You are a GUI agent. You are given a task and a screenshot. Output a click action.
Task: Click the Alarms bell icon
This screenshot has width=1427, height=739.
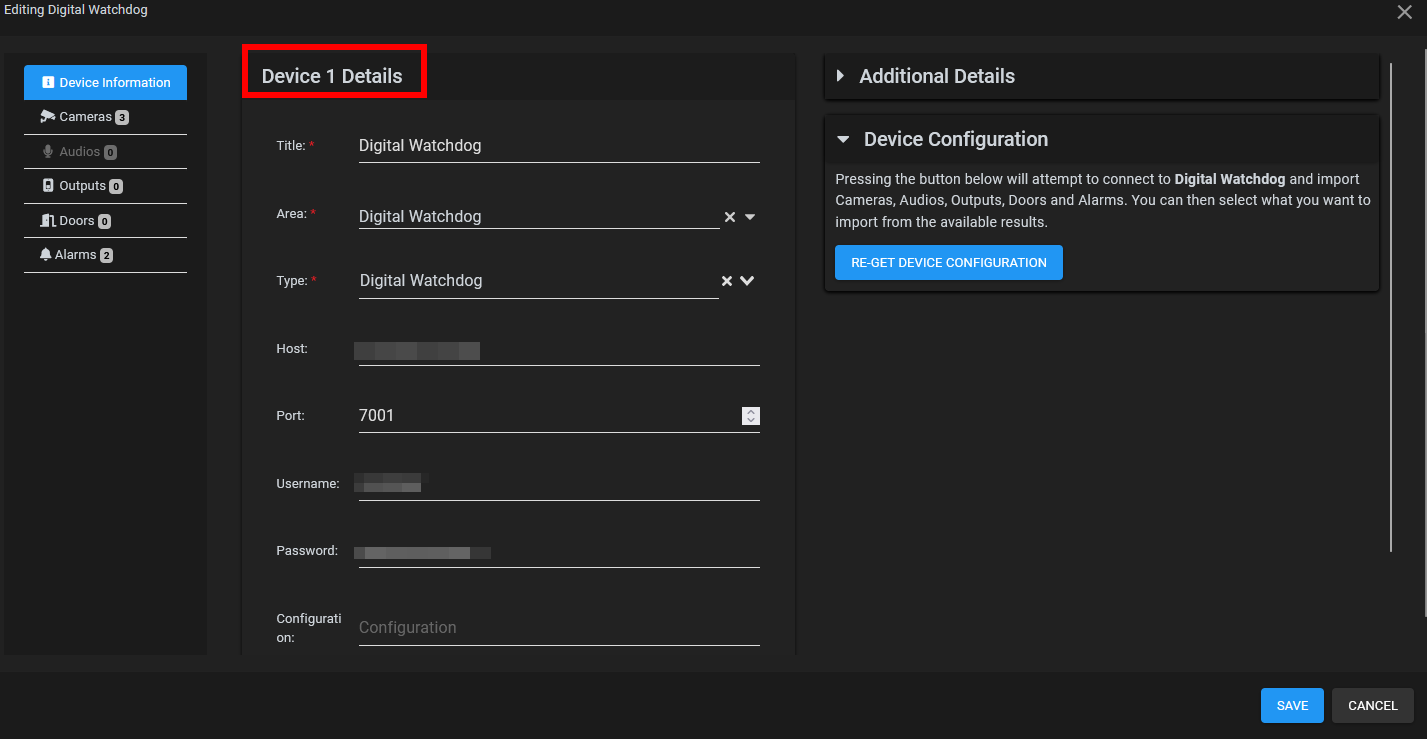[x=49, y=254]
